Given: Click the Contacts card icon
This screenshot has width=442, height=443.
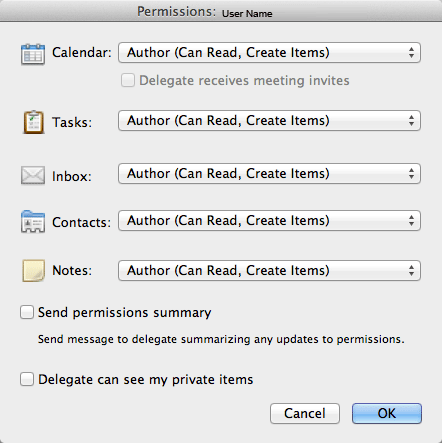Looking at the screenshot, I should pos(33,222).
